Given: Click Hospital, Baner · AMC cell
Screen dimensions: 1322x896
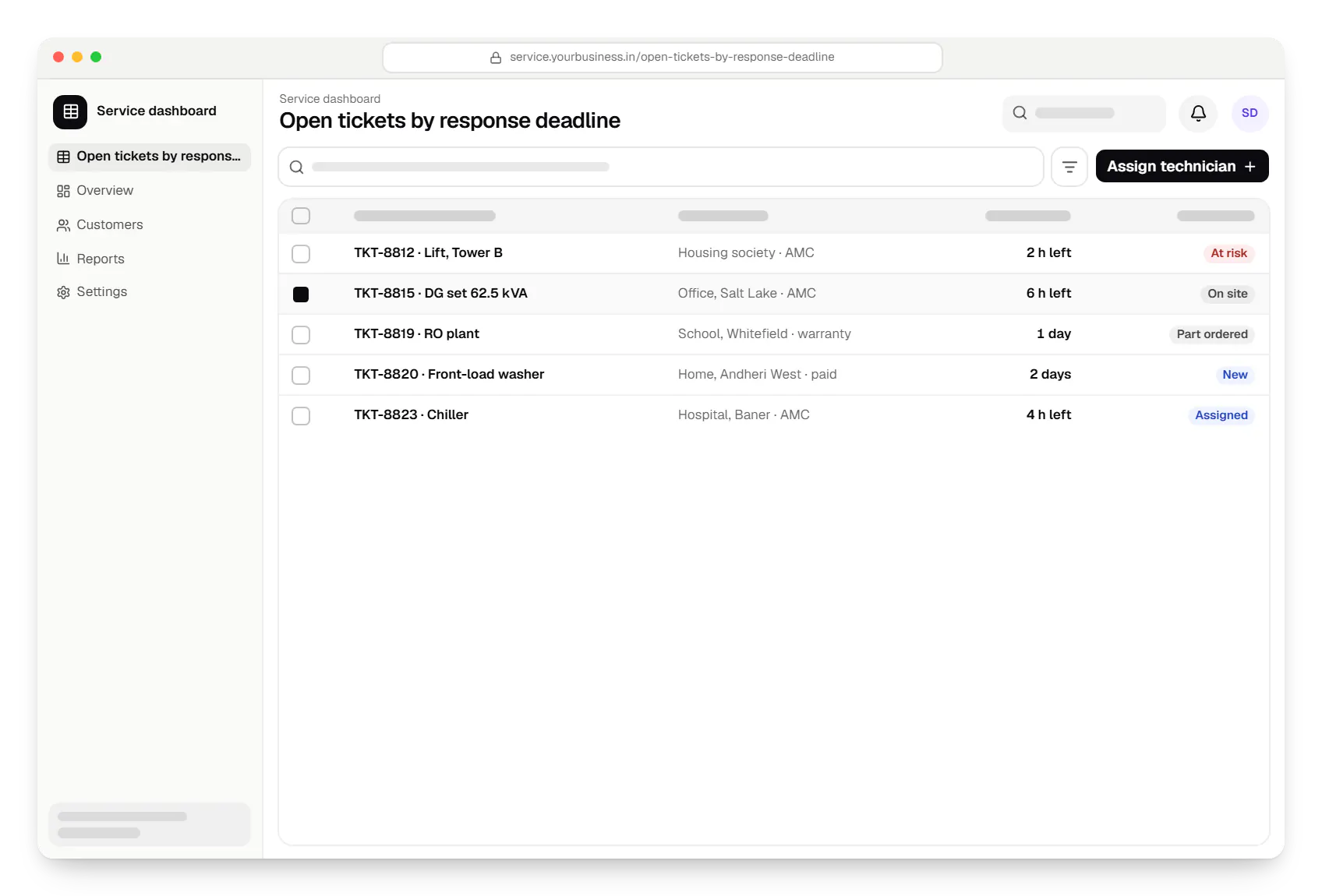Looking at the screenshot, I should [744, 415].
